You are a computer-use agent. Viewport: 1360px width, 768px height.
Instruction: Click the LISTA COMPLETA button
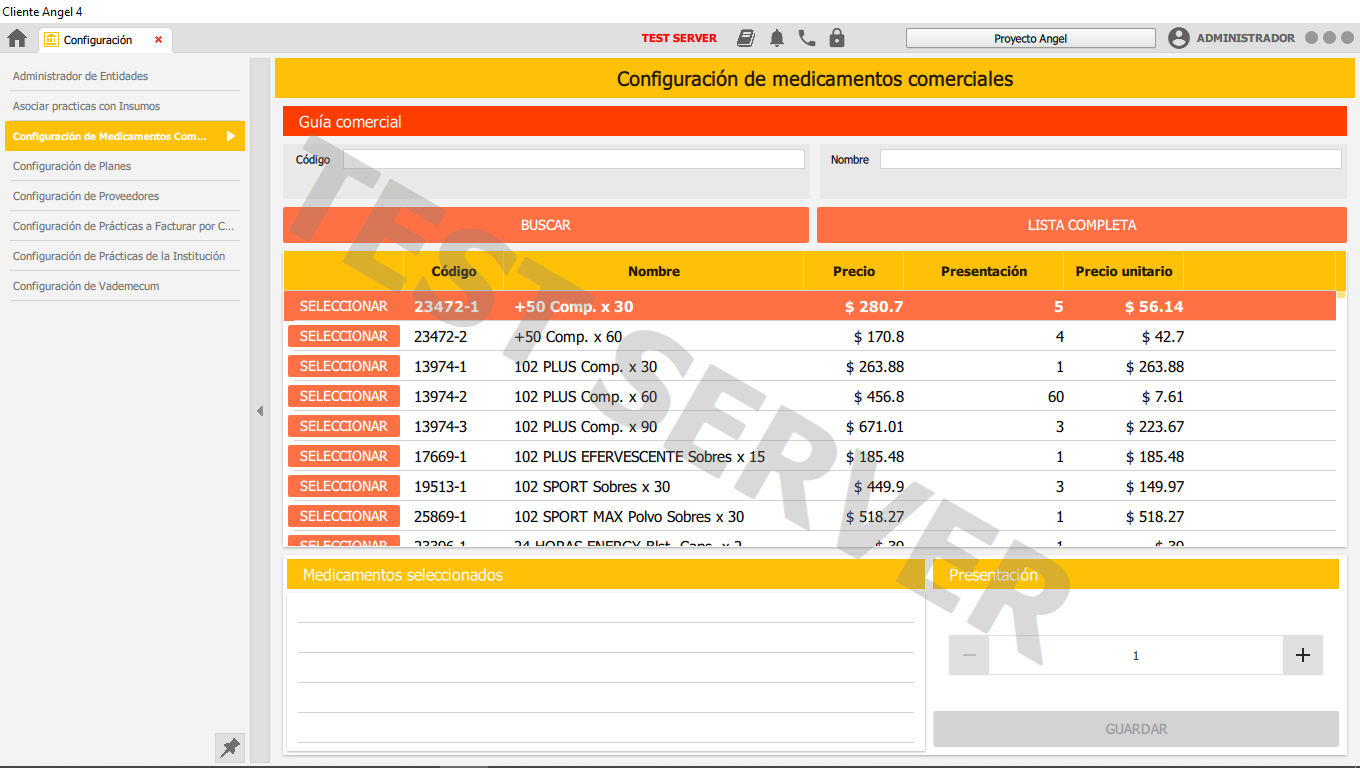[1081, 224]
